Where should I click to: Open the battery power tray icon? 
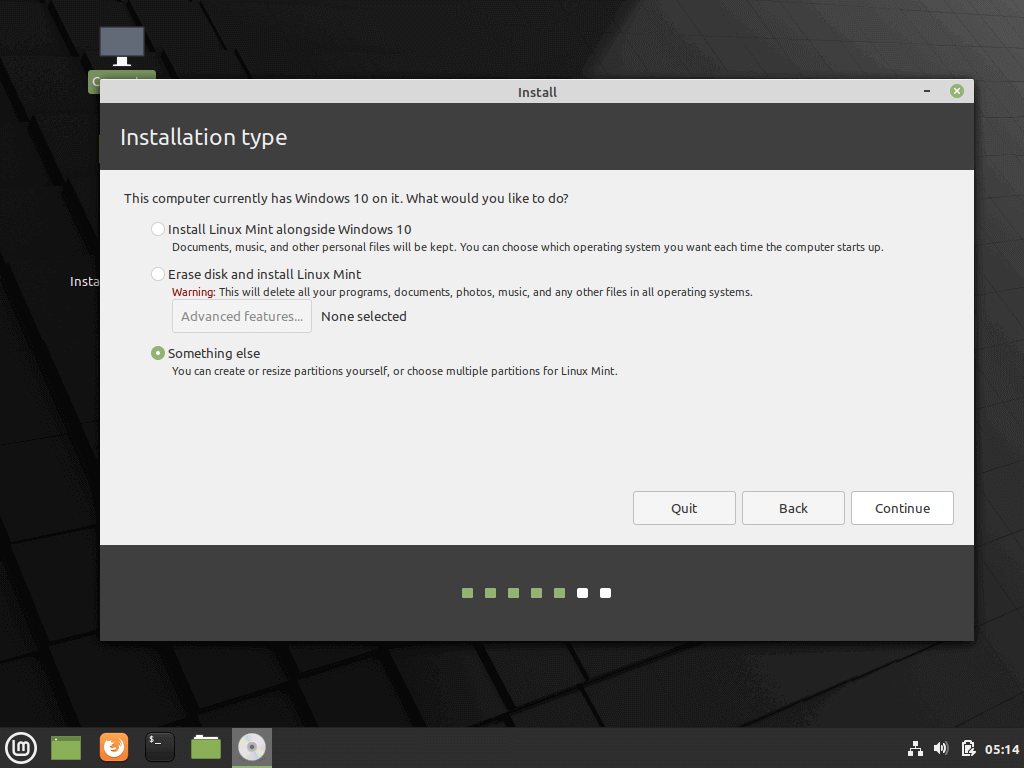(967, 748)
